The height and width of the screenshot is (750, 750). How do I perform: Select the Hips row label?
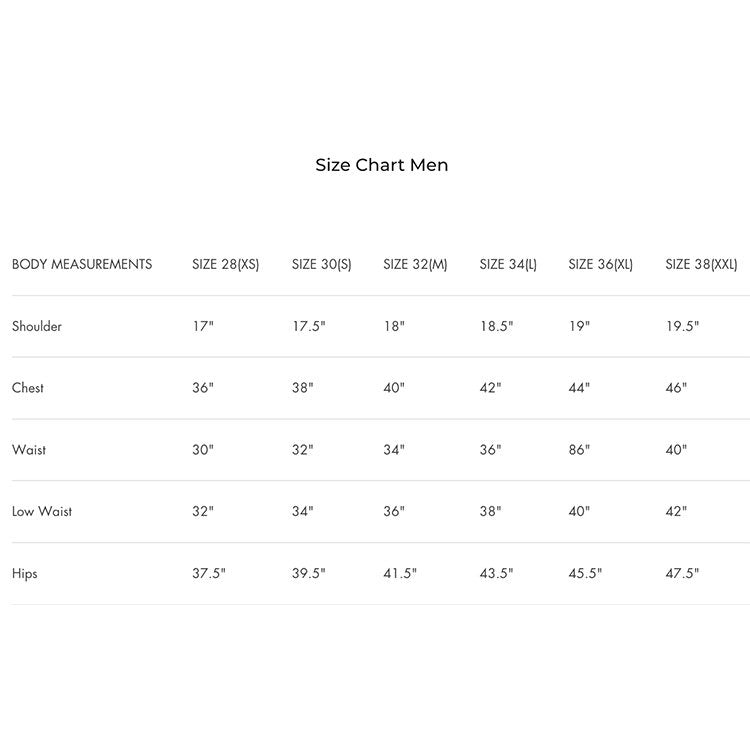(x=24, y=574)
